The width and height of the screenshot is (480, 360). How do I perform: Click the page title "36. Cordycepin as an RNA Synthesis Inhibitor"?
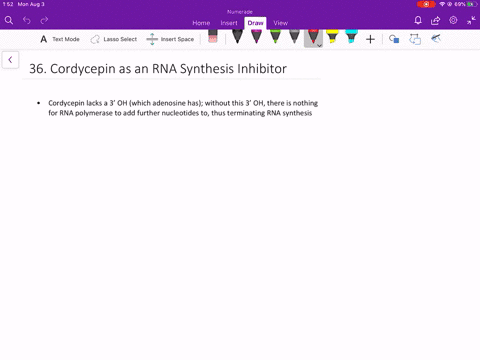click(x=158, y=69)
